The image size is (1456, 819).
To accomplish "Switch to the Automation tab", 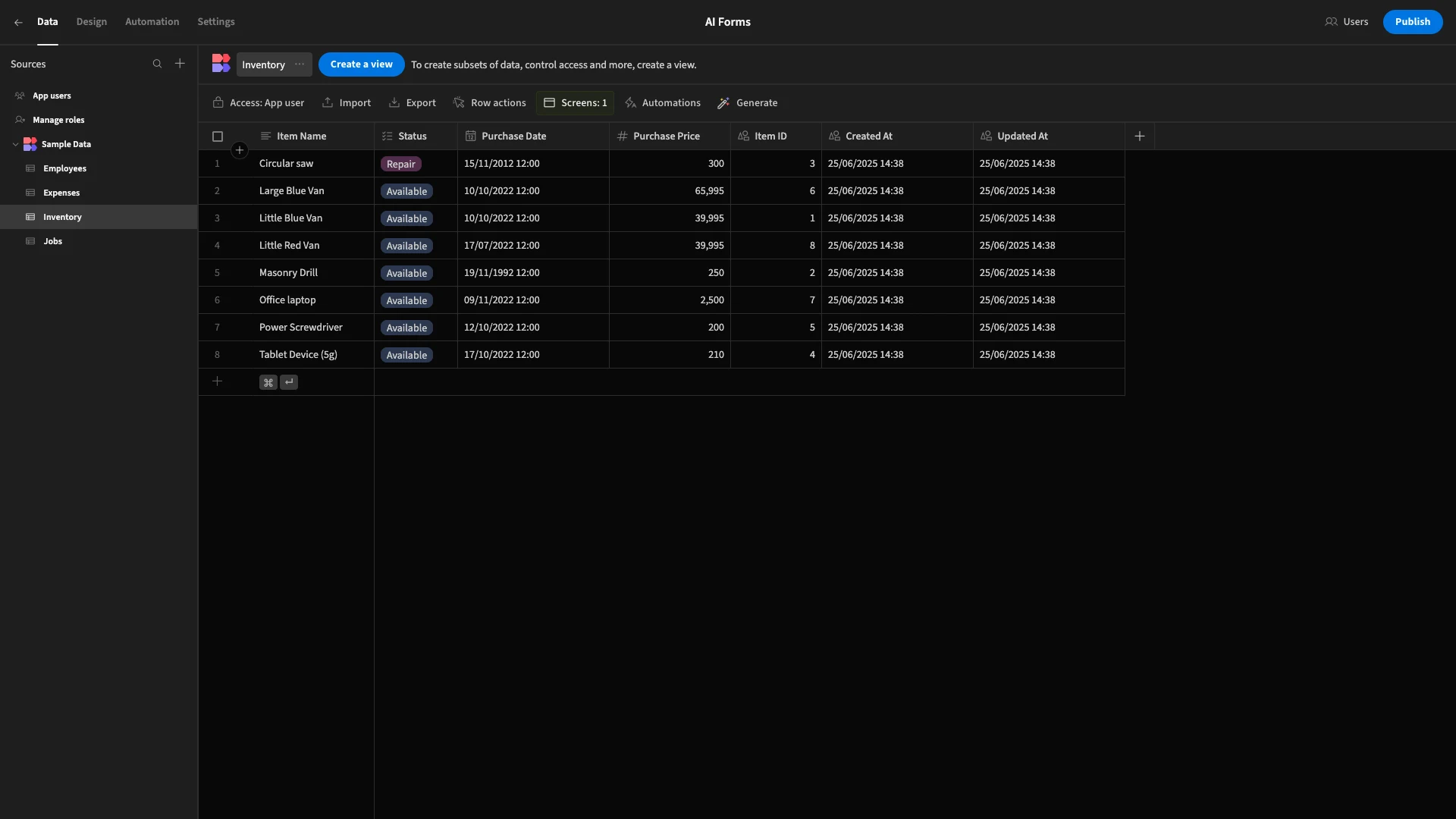I will pyautogui.click(x=152, y=22).
